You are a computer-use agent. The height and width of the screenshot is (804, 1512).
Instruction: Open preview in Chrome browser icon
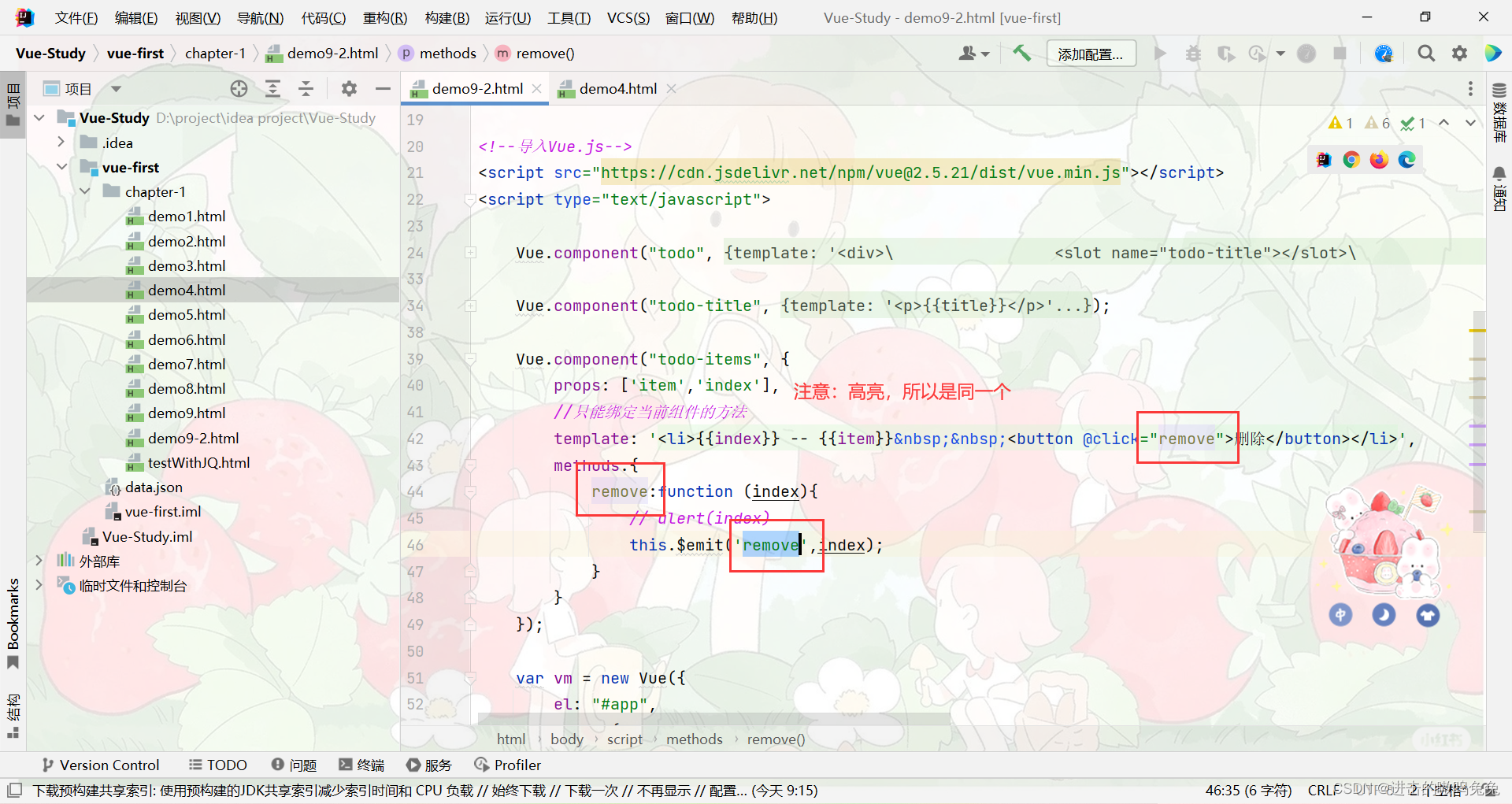point(1351,160)
